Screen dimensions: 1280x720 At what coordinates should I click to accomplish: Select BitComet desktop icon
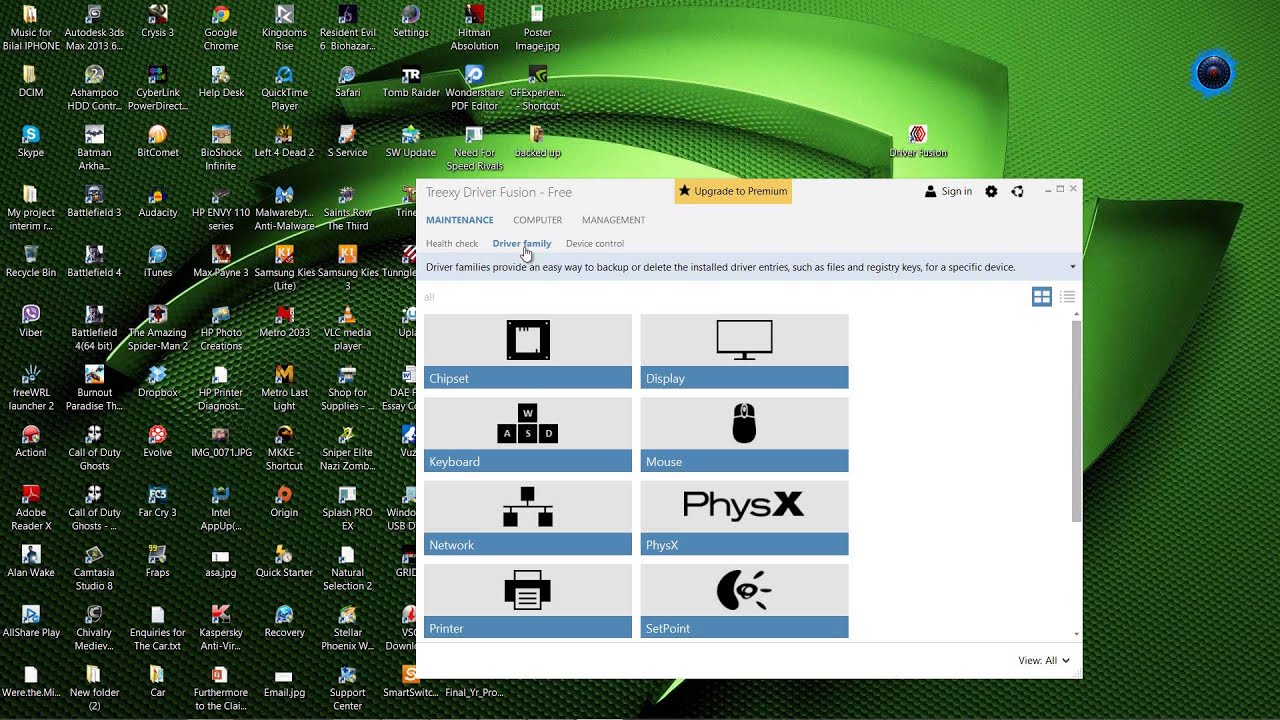pyautogui.click(x=158, y=142)
